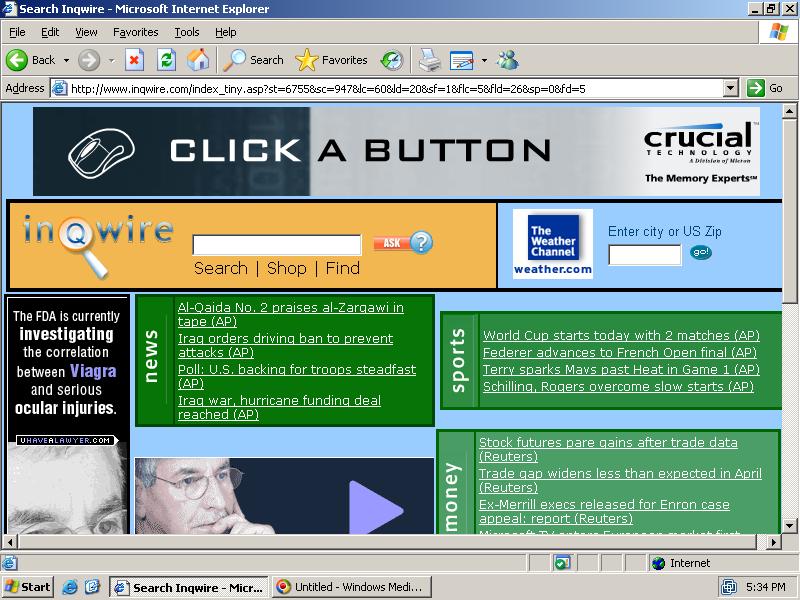
Task: Open the File menu
Action: pos(17,32)
